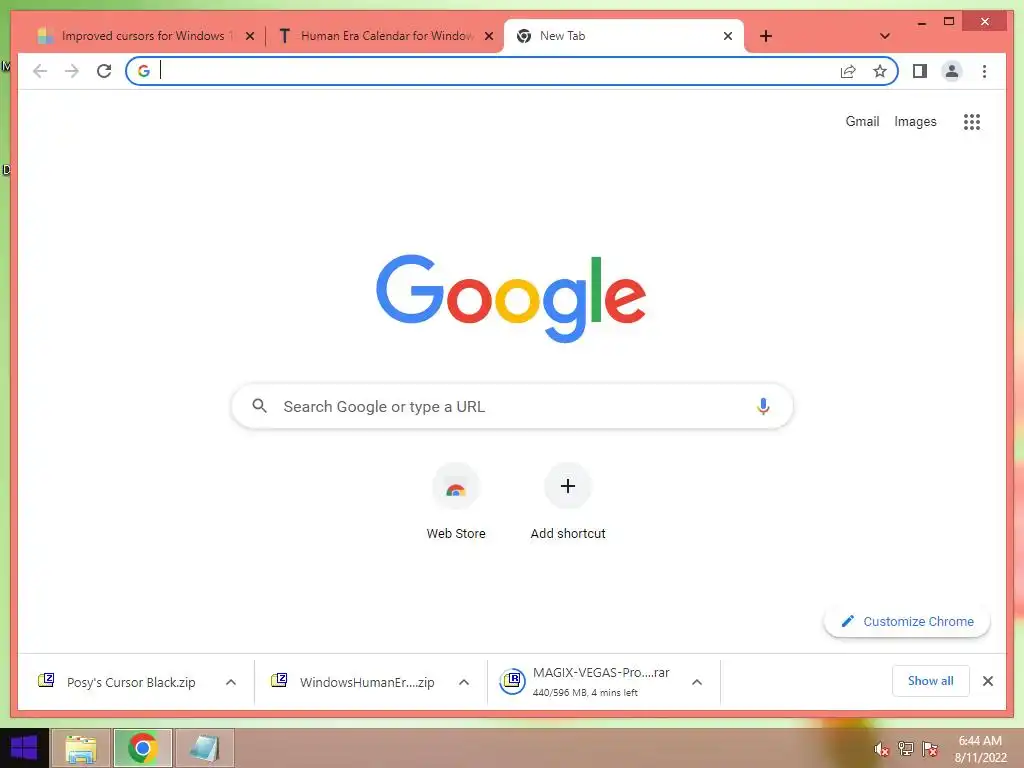Select the New Tab tab
The width and height of the screenshot is (1024, 768).
coord(624,36)
